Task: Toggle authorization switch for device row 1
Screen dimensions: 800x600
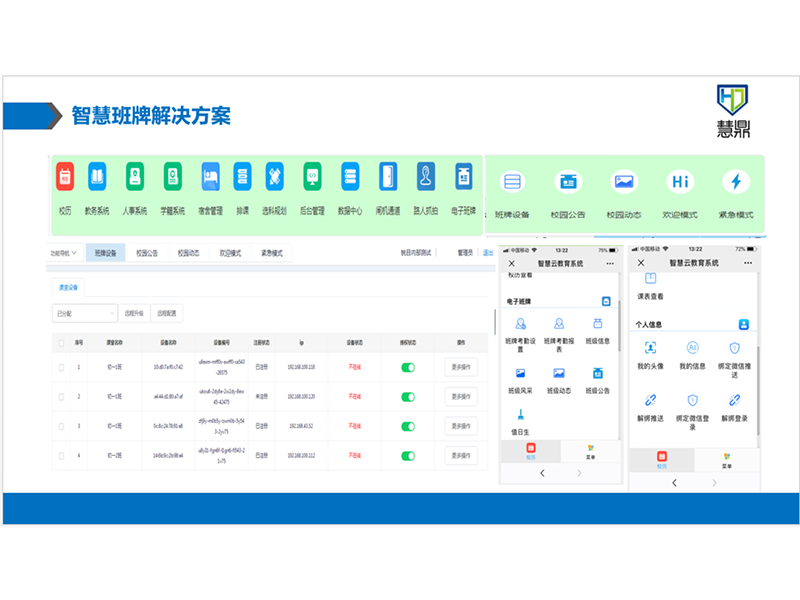Action: (x=408, y=367)
